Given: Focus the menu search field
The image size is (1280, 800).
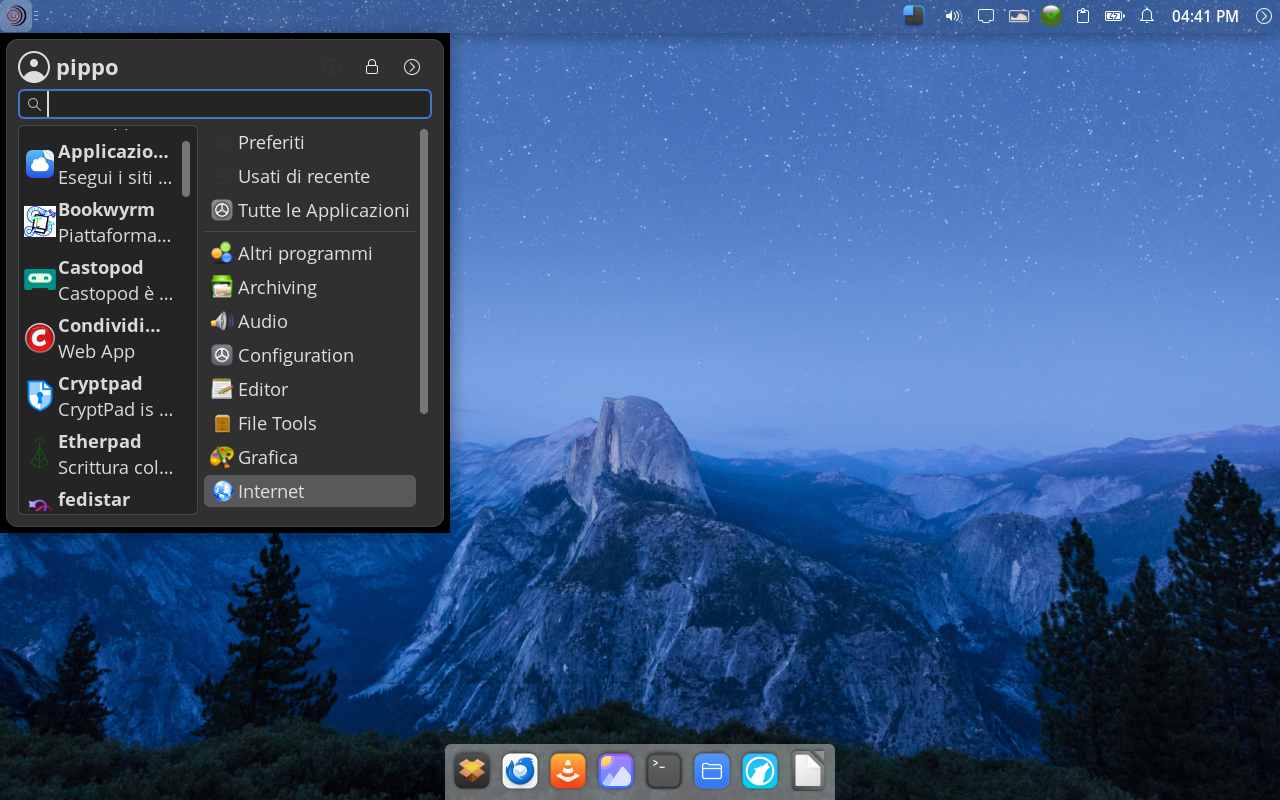Looking at the screenshot, I should [x=238, y=104].
